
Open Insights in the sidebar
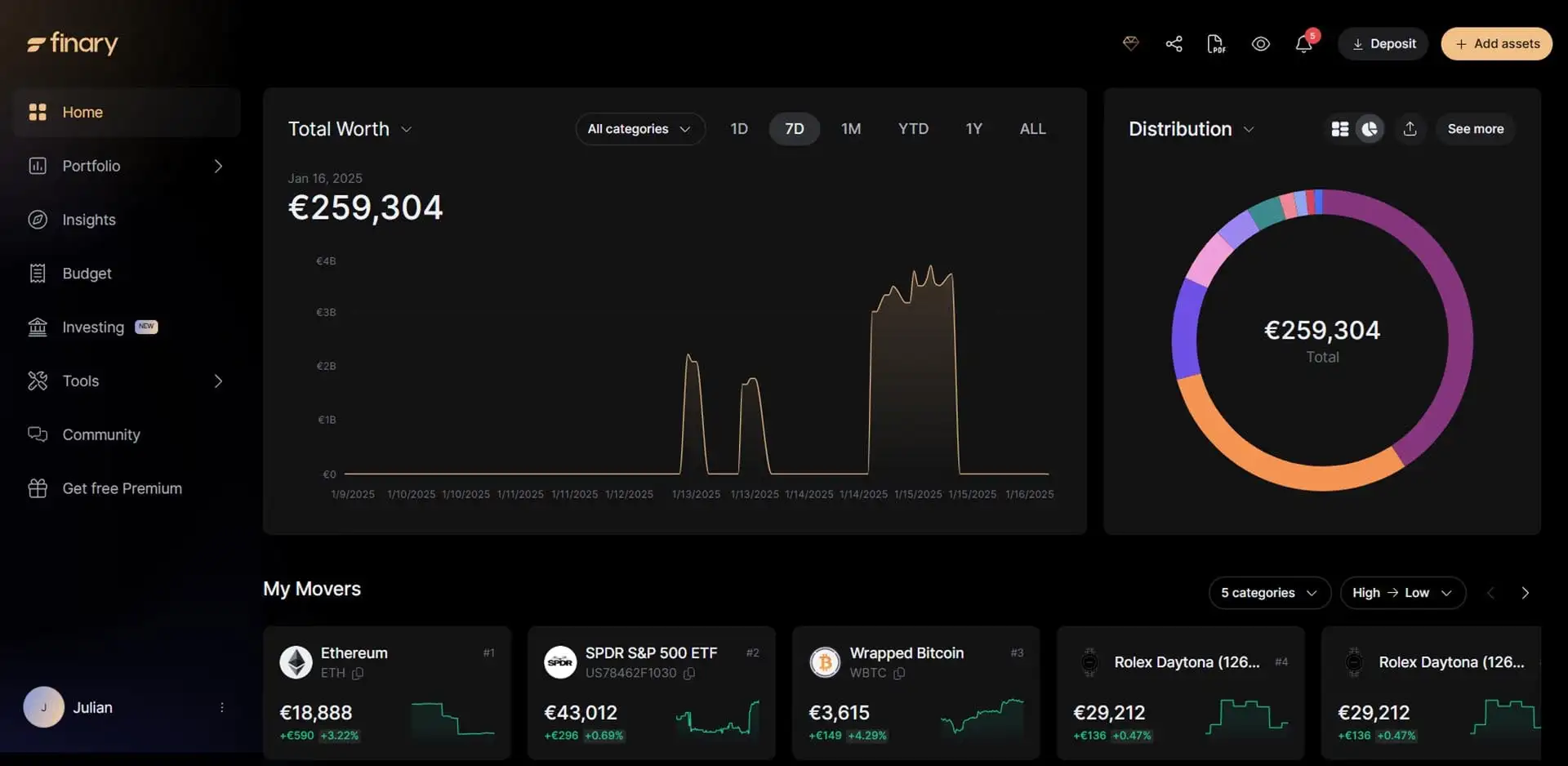[89, 220]
